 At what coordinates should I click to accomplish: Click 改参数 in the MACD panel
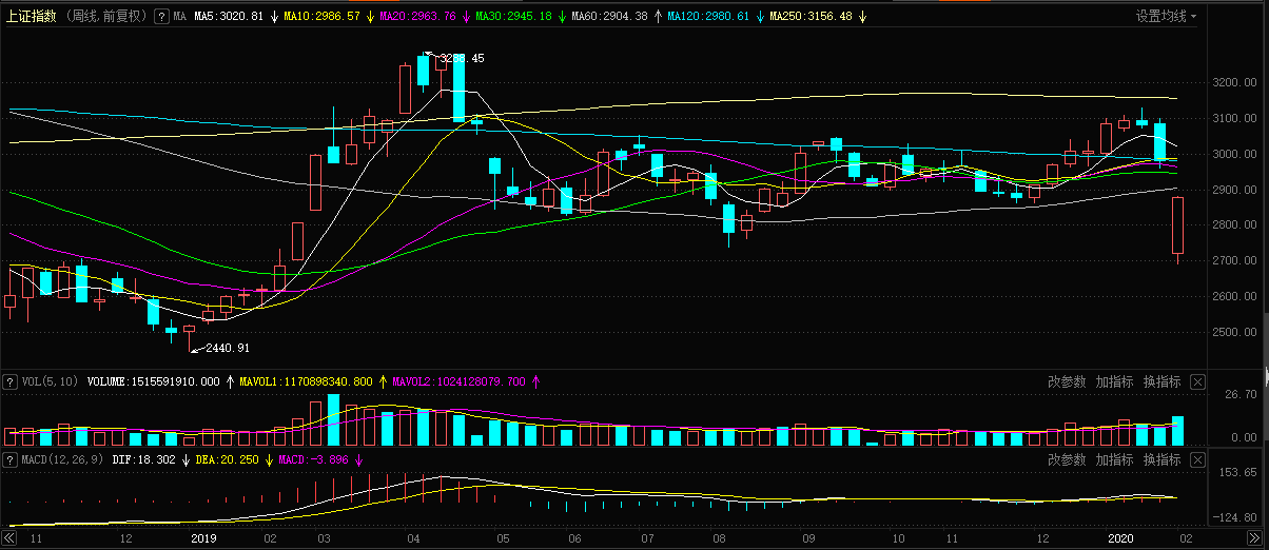[1066, 460]
